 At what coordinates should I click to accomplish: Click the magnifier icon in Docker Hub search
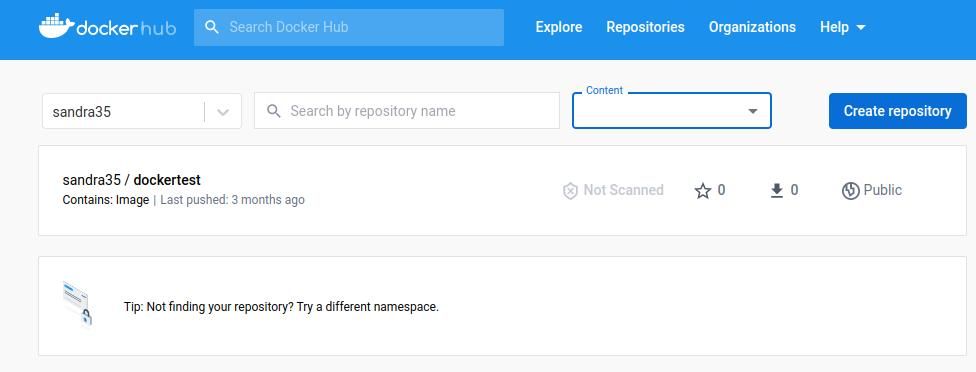click(212, 27)
